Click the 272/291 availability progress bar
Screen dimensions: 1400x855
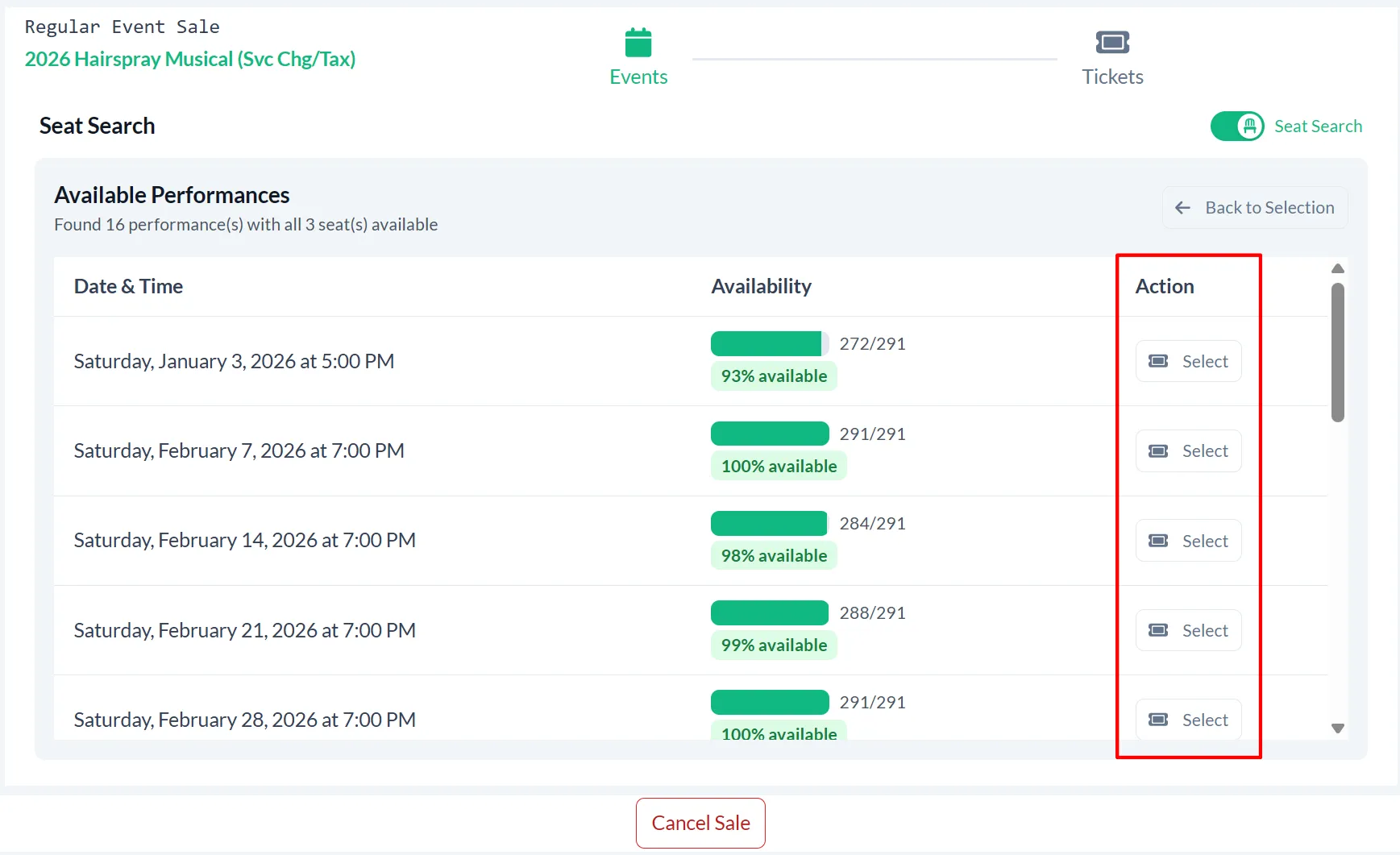click(x=770, y=343)
